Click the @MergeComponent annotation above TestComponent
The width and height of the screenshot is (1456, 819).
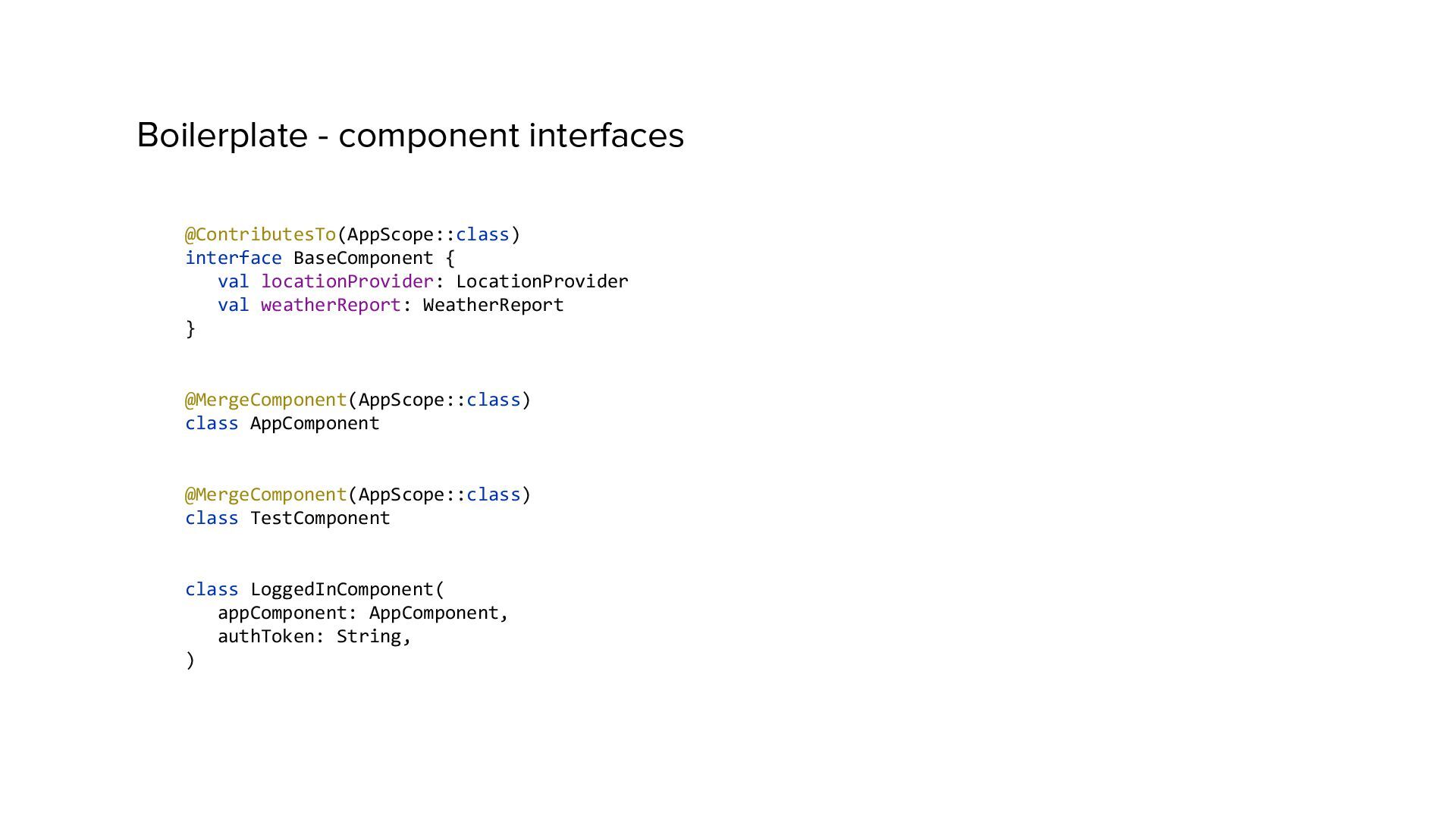point(265,494)
